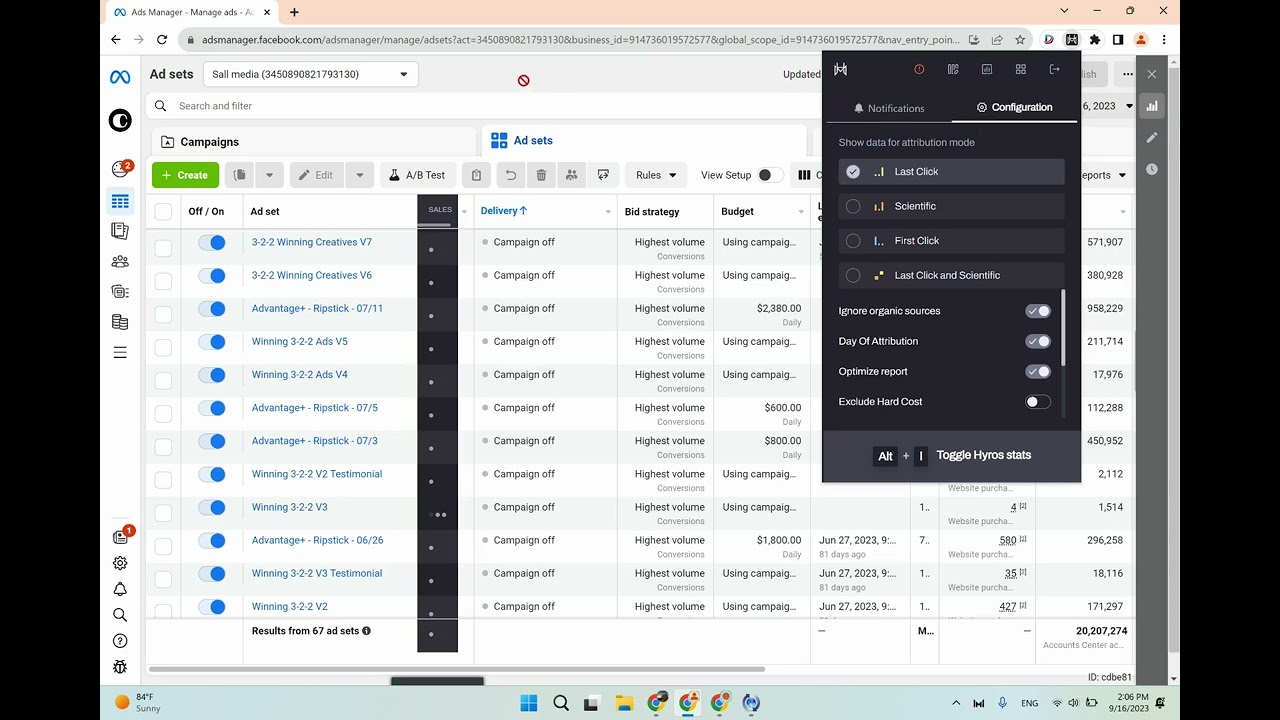This screenshot has width=1280, height=720.
Task: Open the Rules dropdown
Action: pos(656,175)
